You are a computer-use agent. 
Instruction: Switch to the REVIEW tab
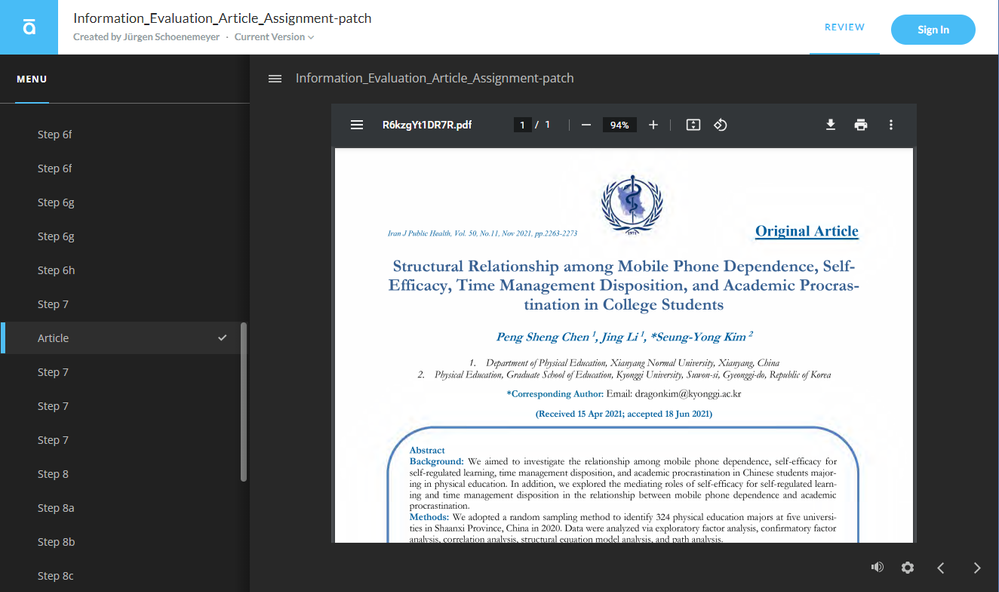click(x=844, y=28)
